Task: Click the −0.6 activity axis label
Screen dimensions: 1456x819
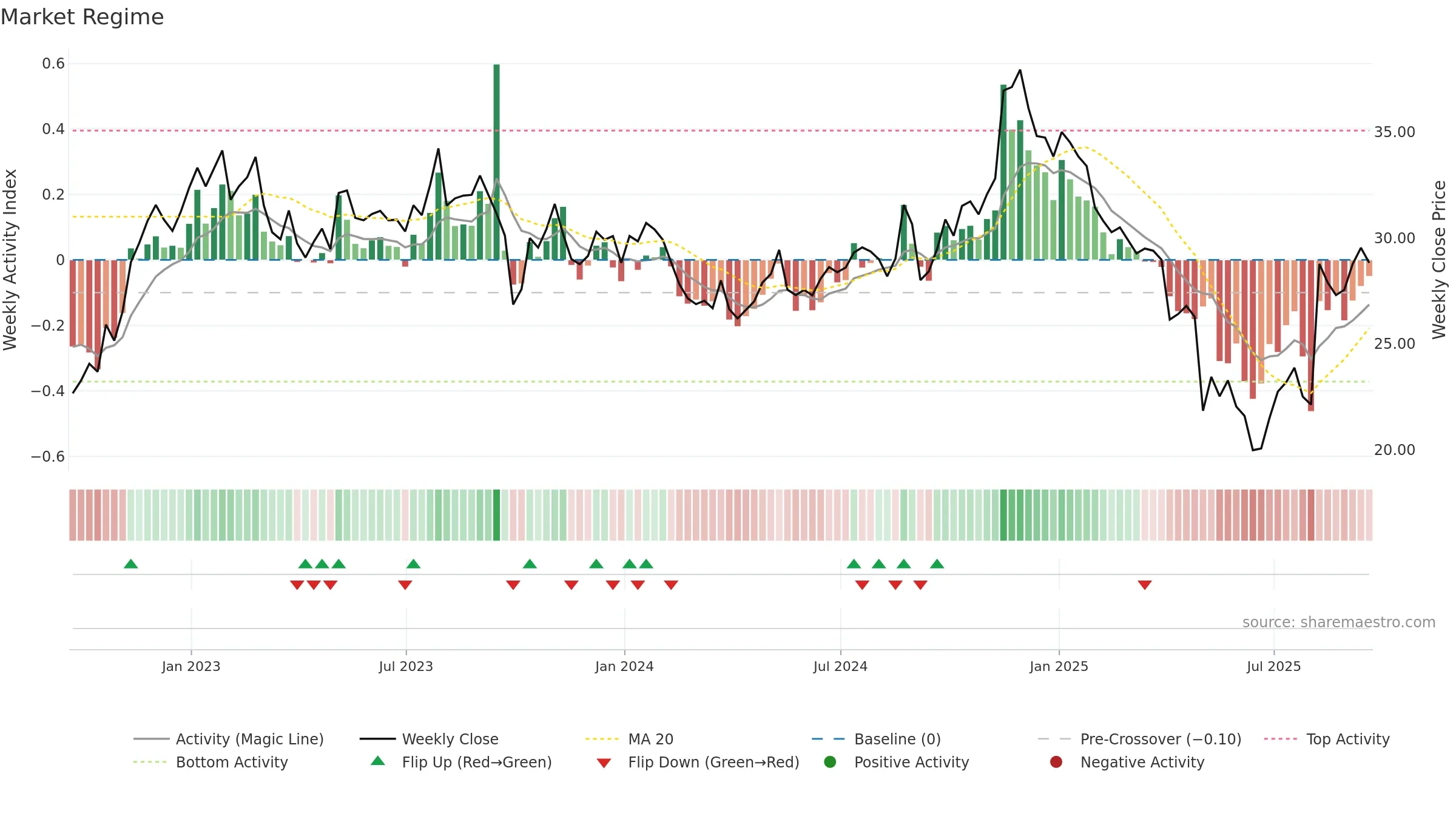Action: [x=48, y=457]
